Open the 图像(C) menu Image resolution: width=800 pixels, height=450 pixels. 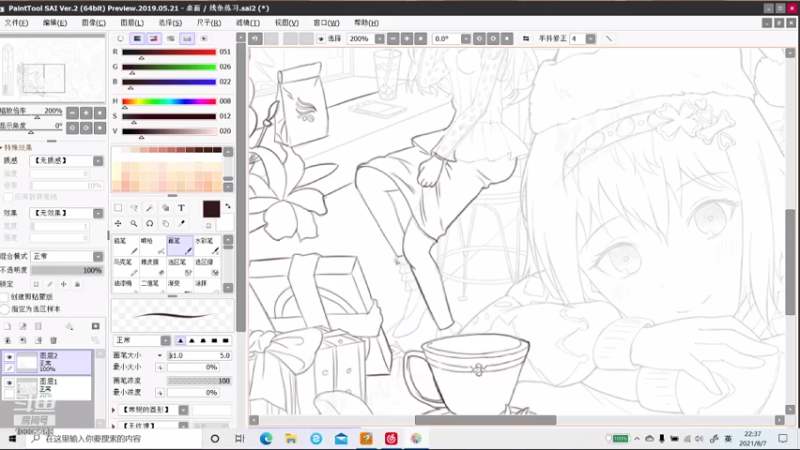pos(93,23)
